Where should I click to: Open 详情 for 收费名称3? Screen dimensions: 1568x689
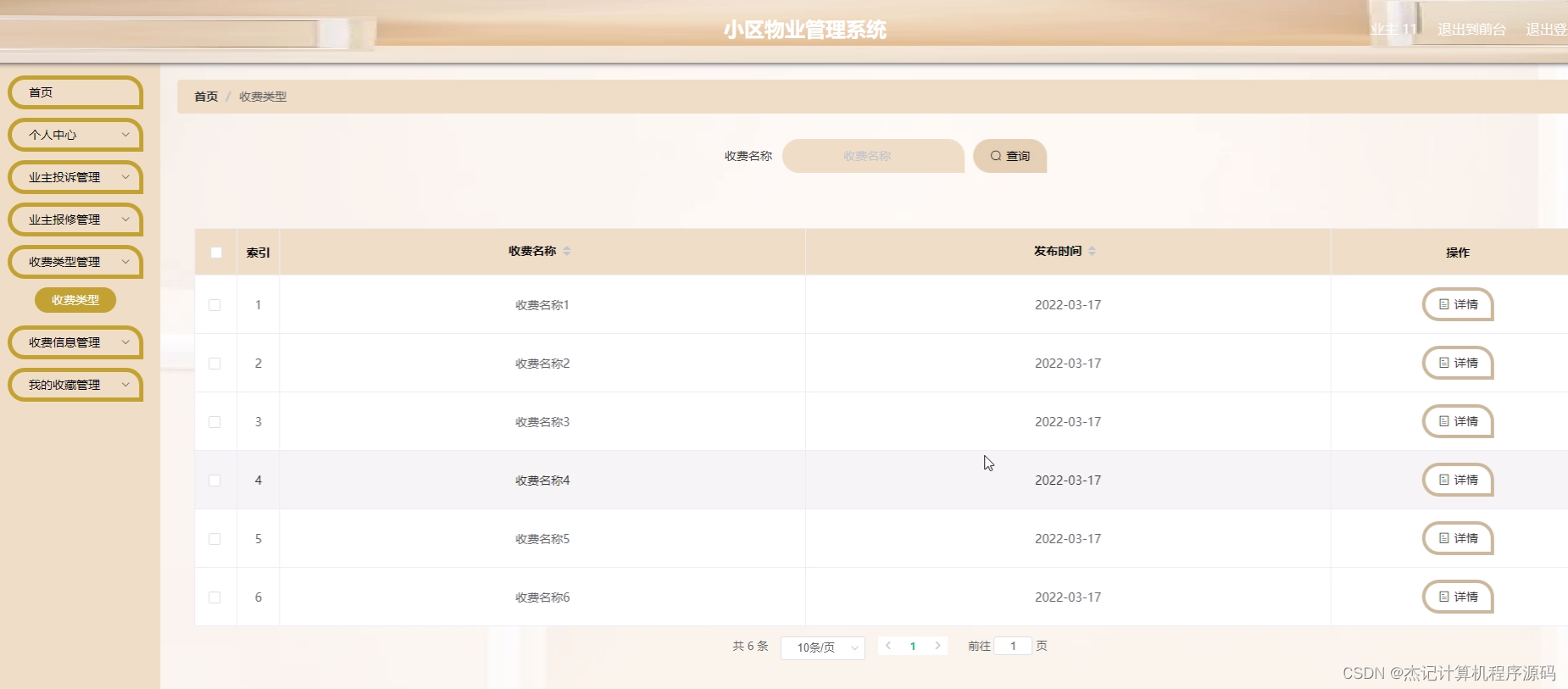(x=1458, y=421)
